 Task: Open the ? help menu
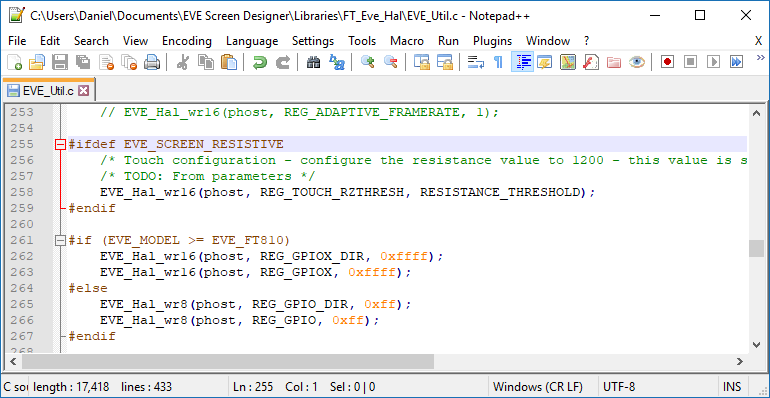(x=586, y=41)
